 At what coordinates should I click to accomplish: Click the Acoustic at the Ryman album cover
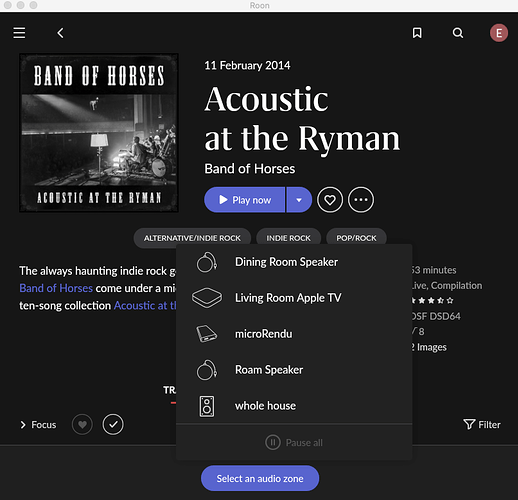99,133
